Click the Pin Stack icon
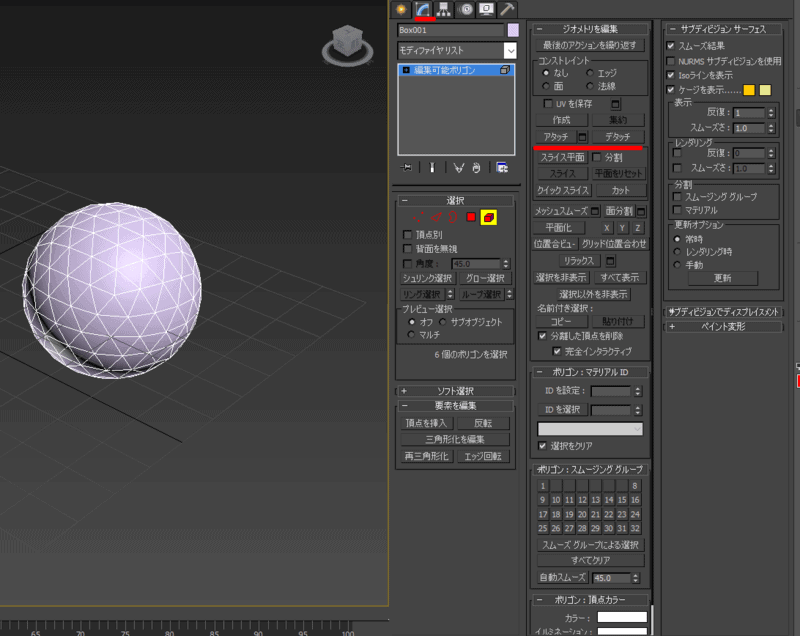800x636 pixels. pyautogui.click(x=407, y=168)
